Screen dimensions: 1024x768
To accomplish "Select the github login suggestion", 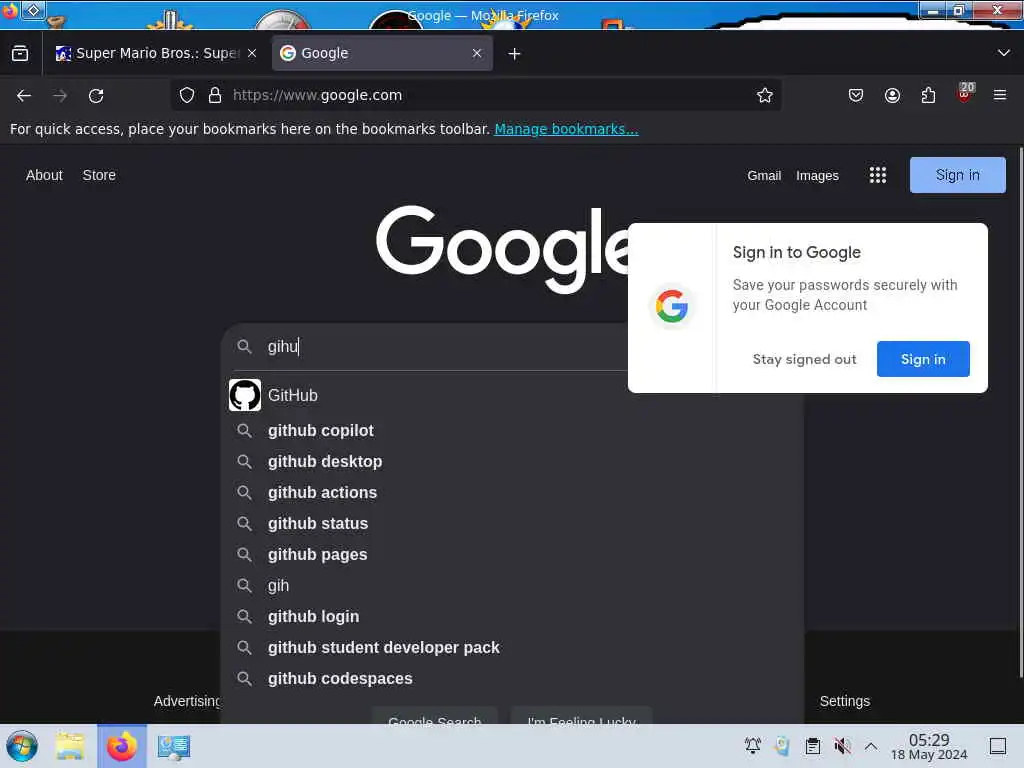I will pyautogui.click(x=513, y=616).
